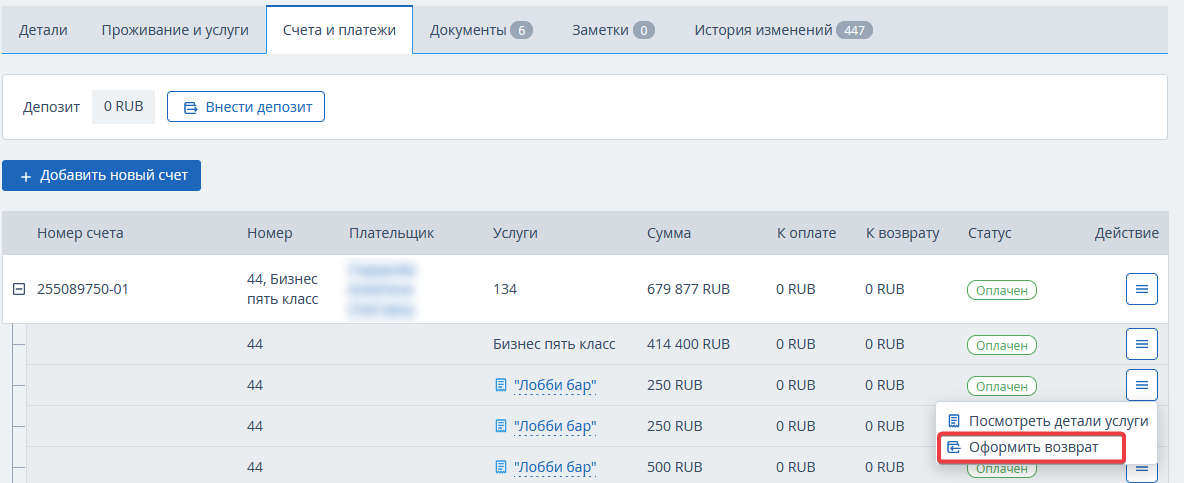Viewport: 1184px width, 483px height.
Task: Open the Детали tab
Action: point(43,30)
